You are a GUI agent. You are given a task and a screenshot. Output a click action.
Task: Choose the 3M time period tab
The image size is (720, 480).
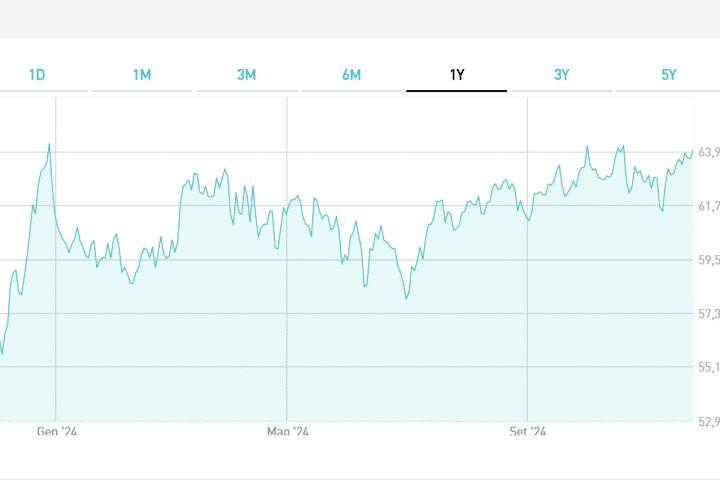(x=246, y=75)
